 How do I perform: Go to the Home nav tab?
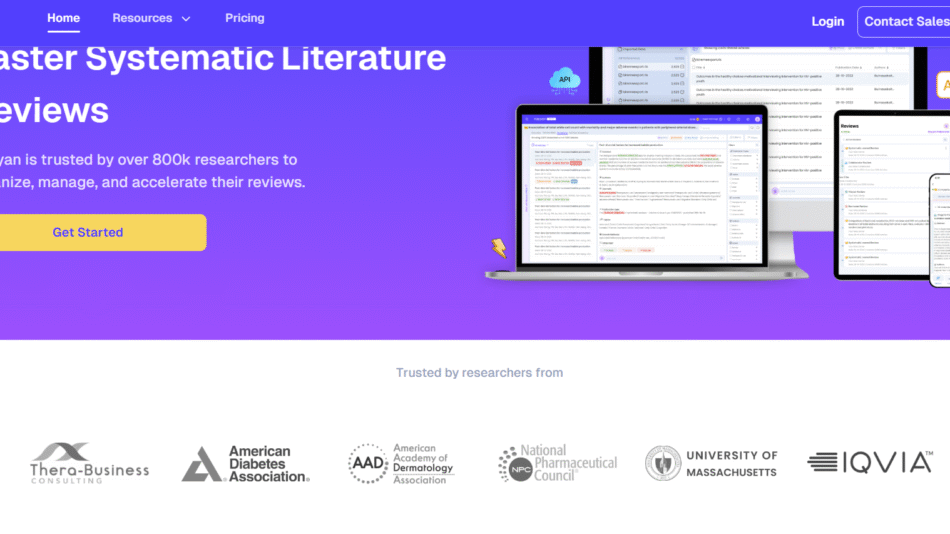[x=64, y=18]
